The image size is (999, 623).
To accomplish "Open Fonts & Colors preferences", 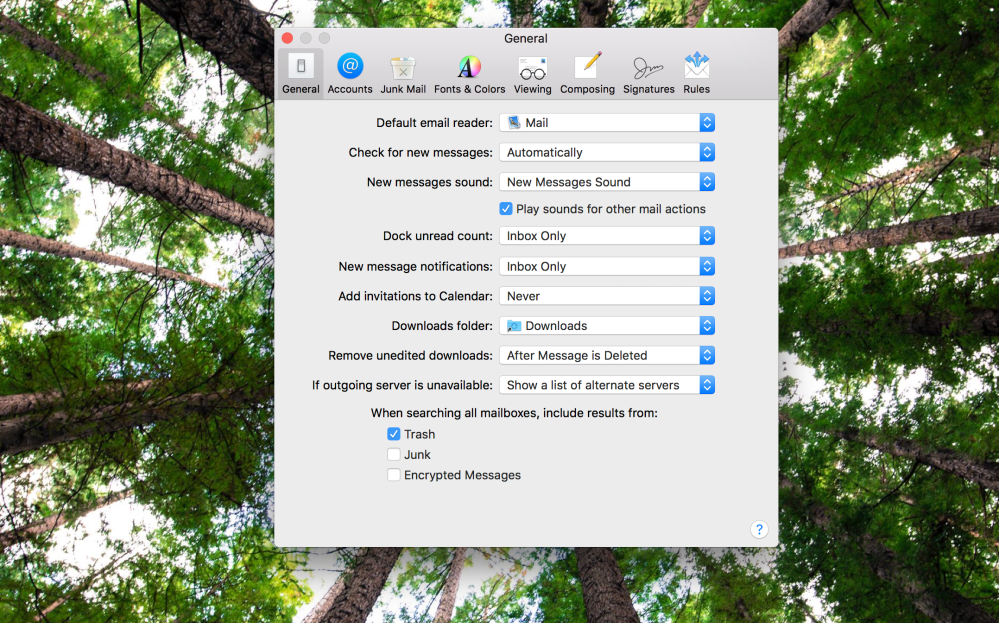I will [469, 74].
